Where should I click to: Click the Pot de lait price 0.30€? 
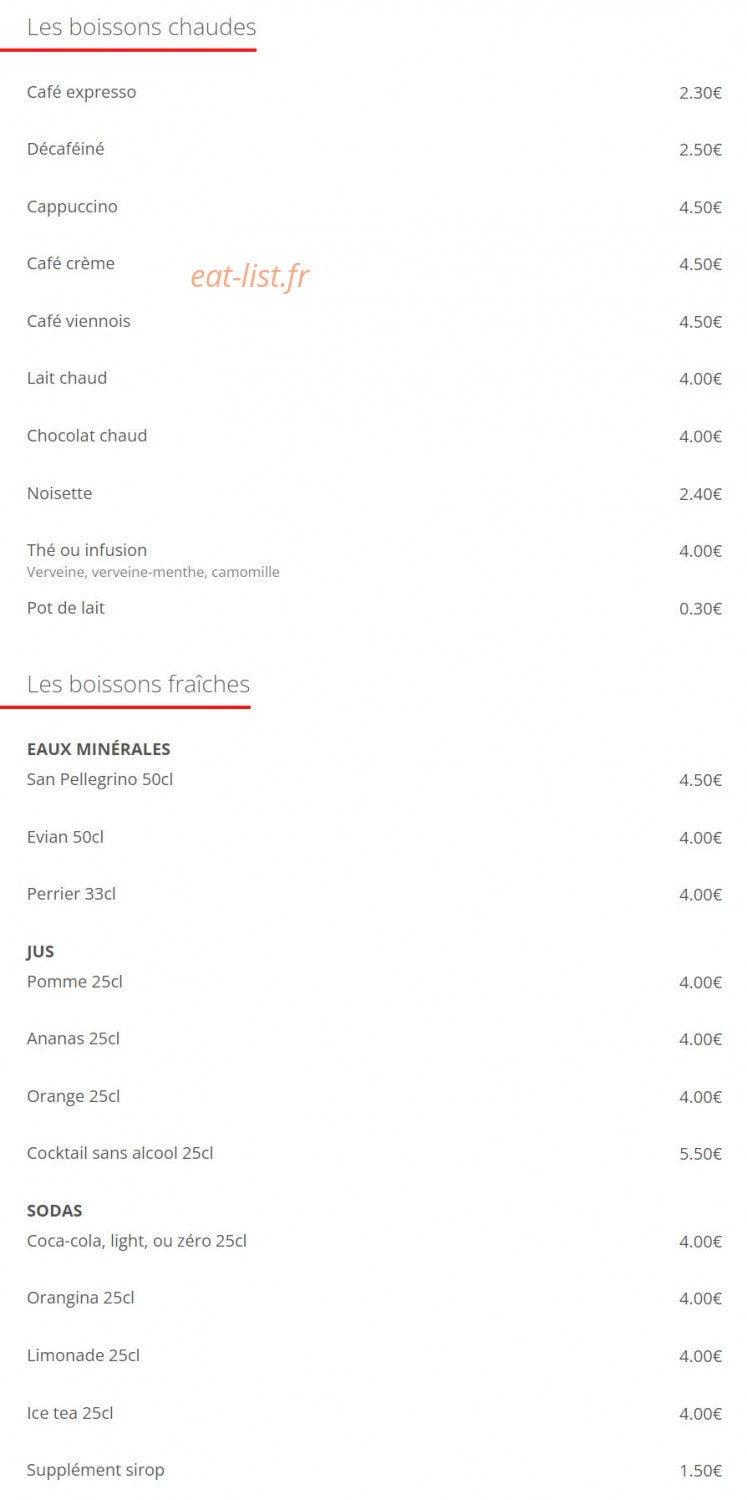(700, 608)
